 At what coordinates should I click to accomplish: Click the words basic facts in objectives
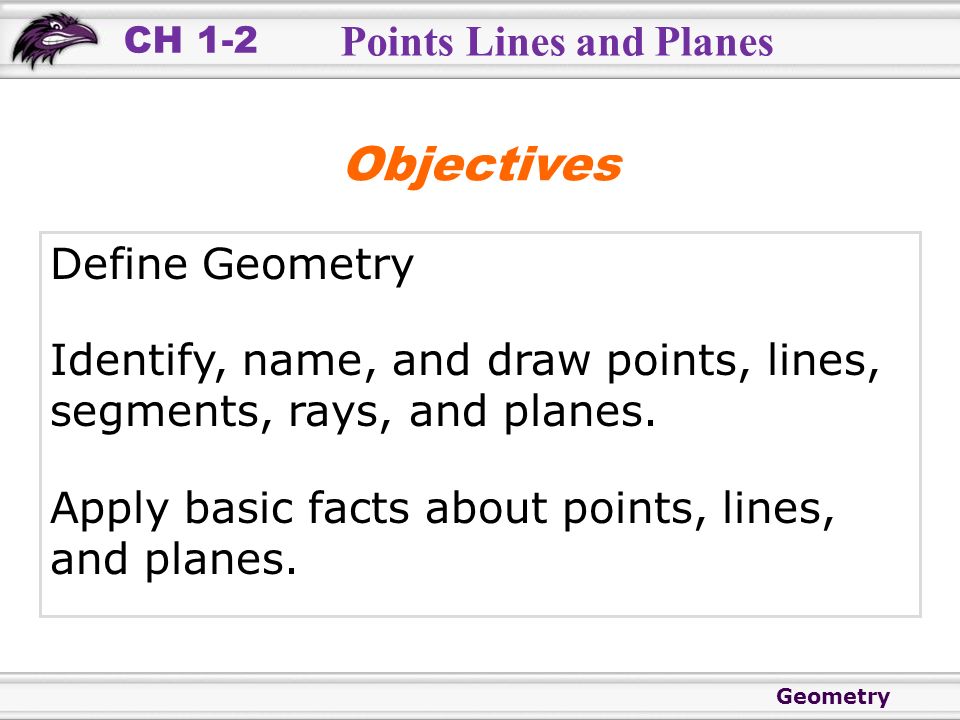[x=297, y=508]
